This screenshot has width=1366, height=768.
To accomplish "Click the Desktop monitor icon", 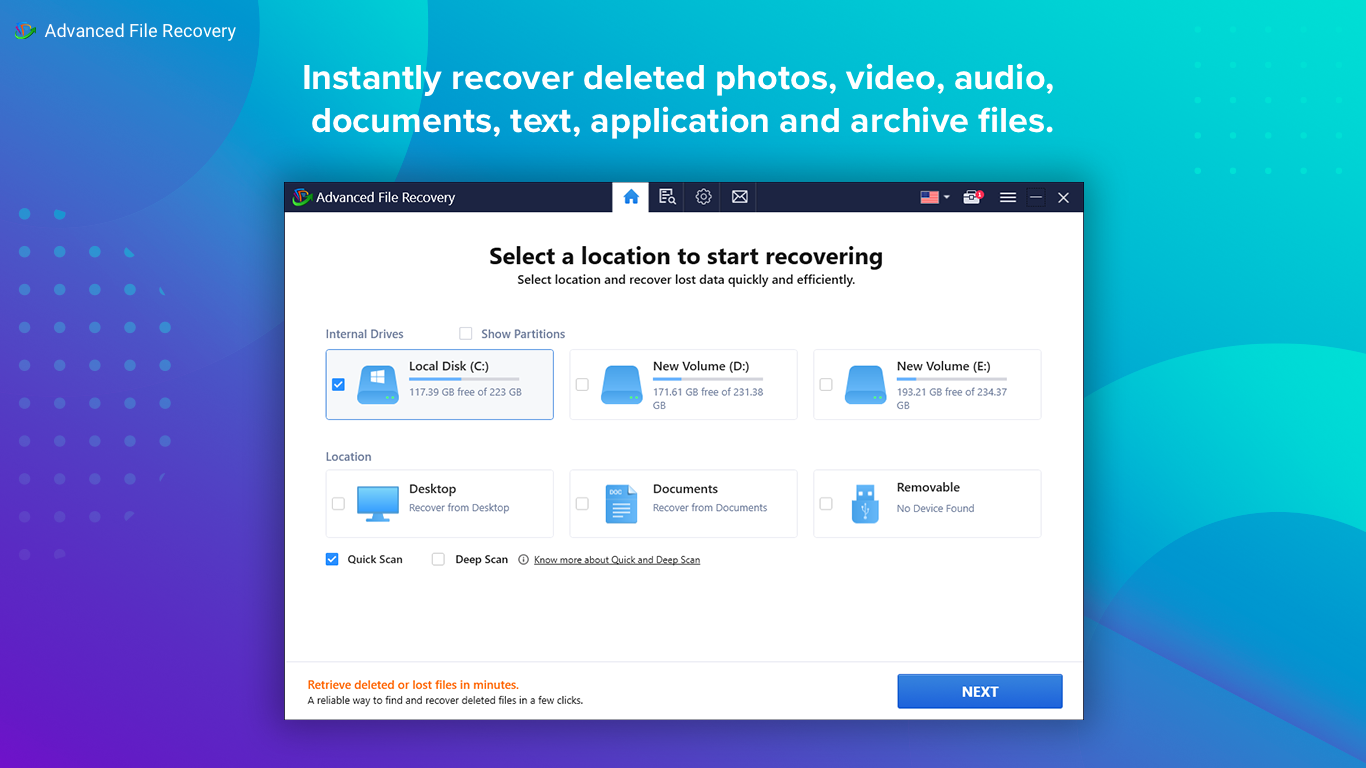I will [x=377, y=503].
